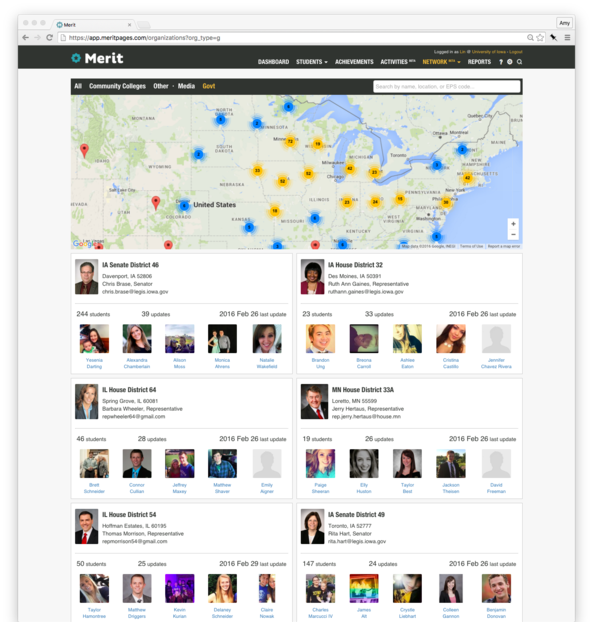Click the yellow cluster marker labeled 18

[275, 211]
